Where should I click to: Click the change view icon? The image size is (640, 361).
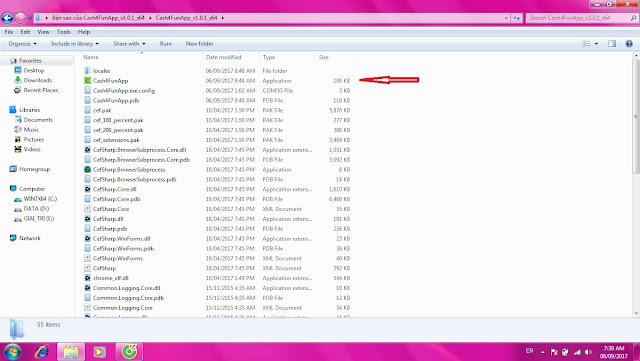[x=586, y=44]
